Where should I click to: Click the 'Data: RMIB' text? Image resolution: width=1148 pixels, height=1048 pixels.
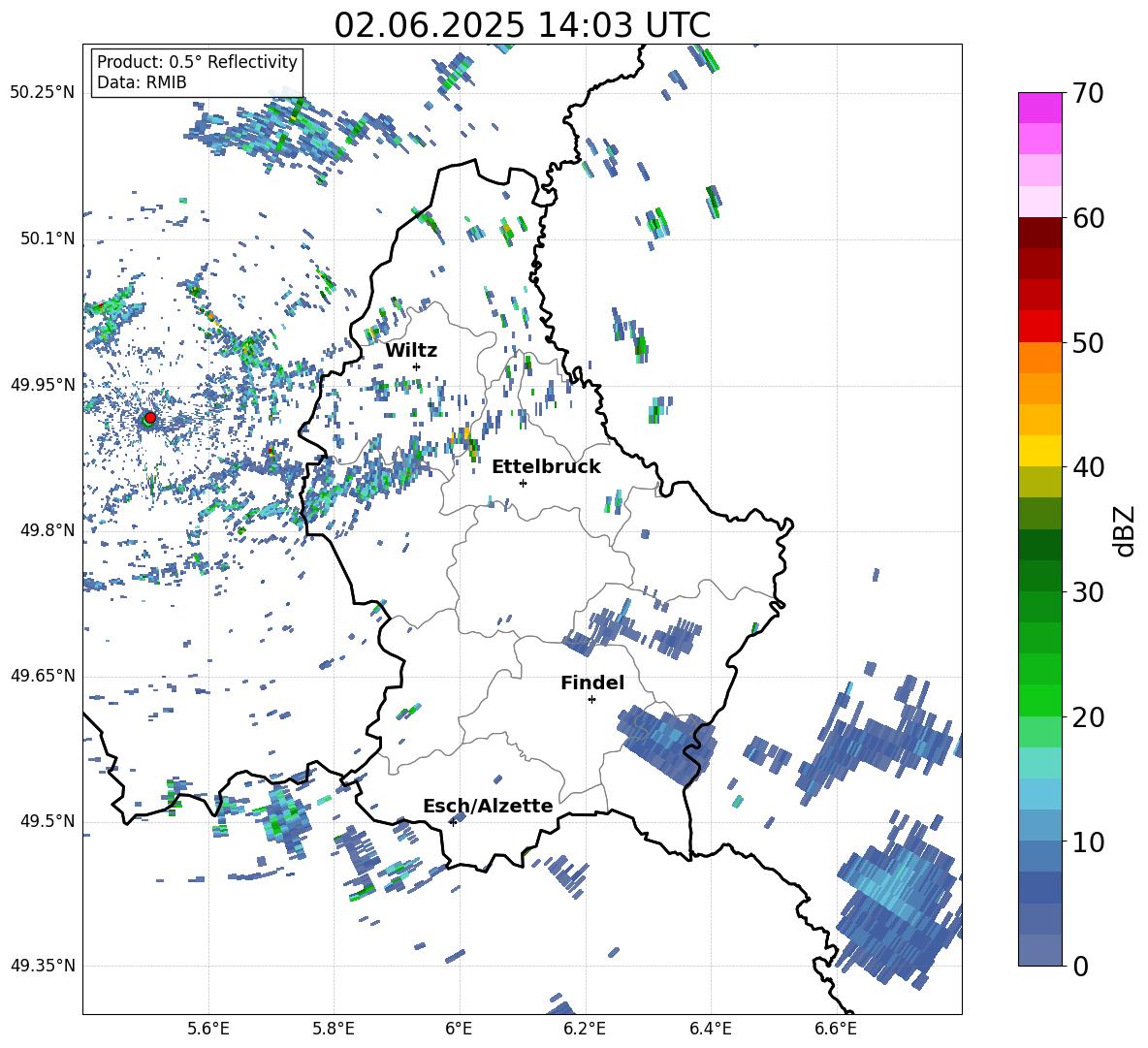(142, 82)
